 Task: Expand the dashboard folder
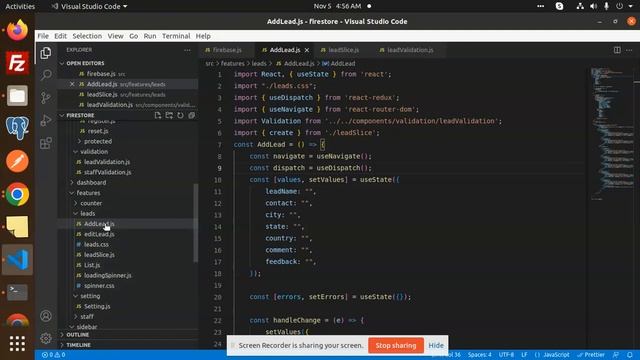91,182
